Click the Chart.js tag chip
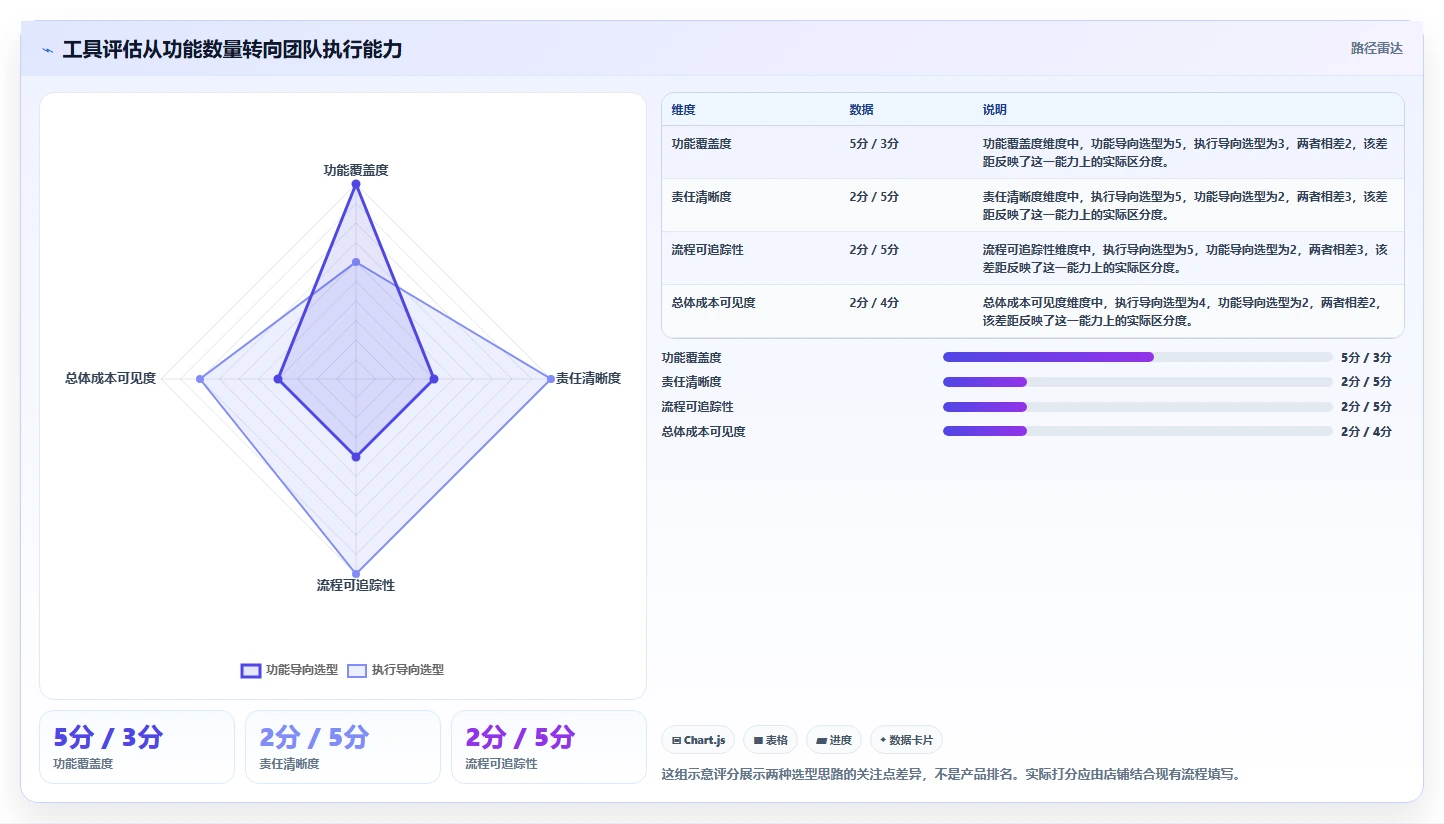This screenshot has width=1444, height=824. [698, 740]
